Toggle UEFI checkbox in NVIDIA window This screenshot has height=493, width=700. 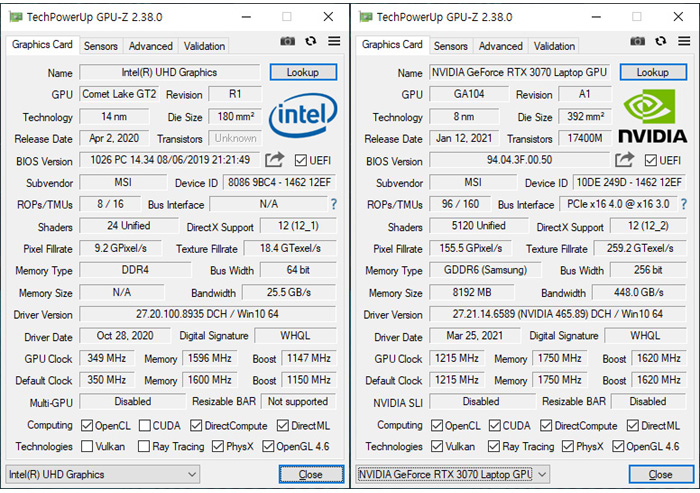[651, 160]
